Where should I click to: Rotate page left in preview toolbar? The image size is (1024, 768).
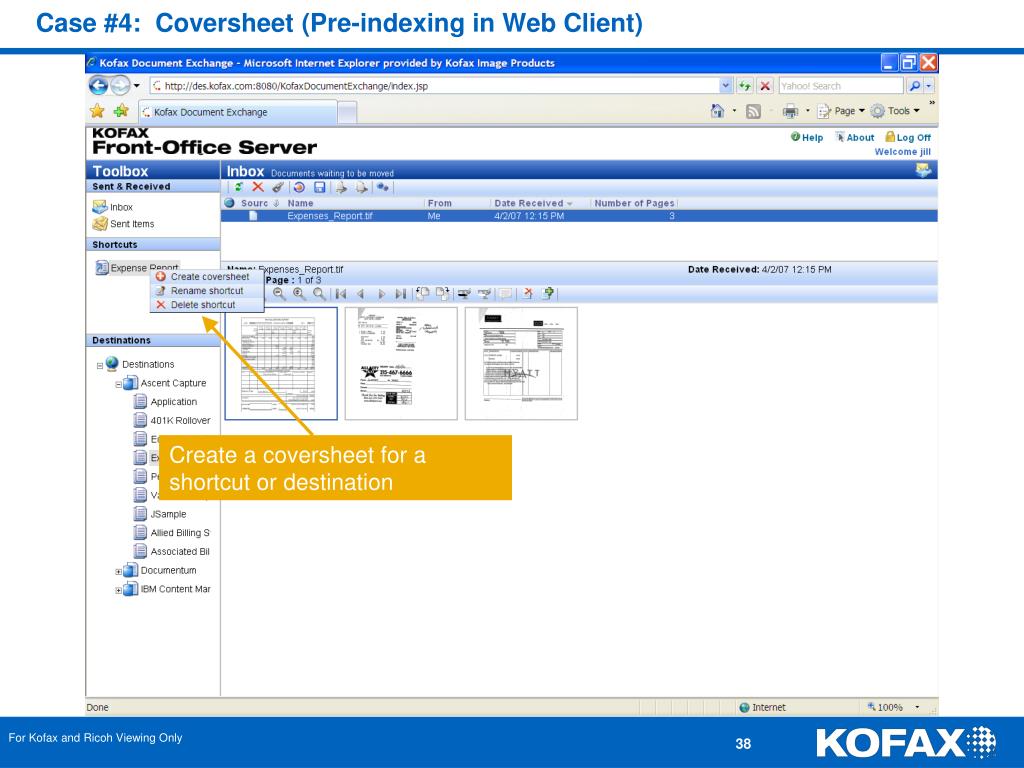click(423, 294)
